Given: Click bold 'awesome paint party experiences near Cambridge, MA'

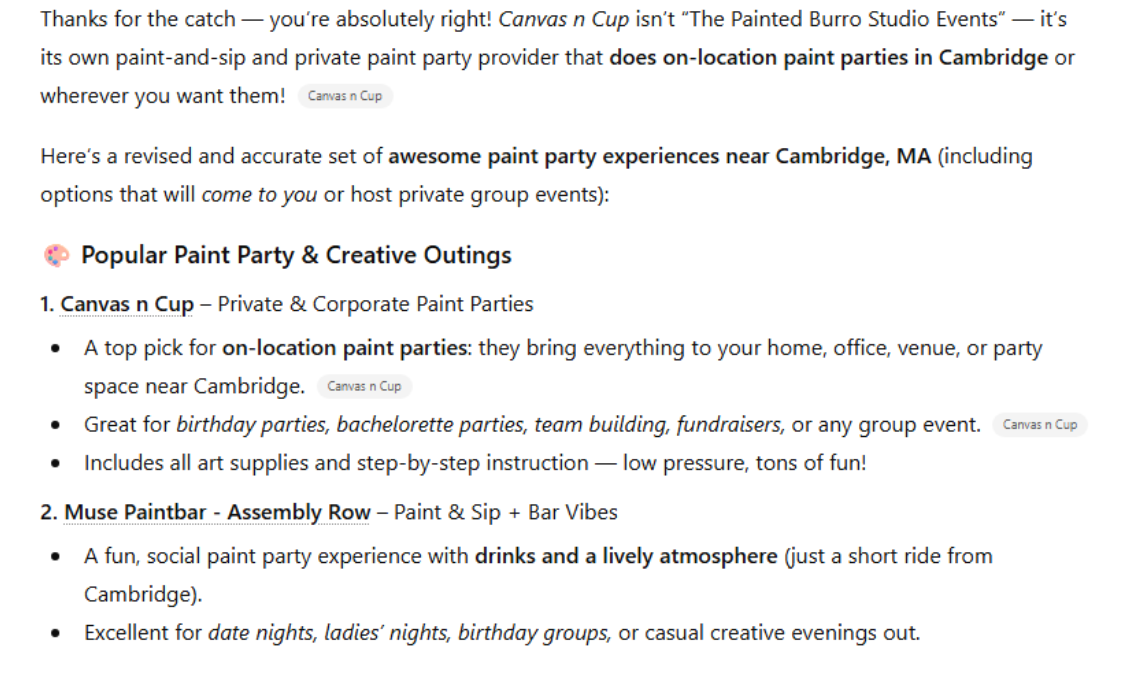Looking at the screenshot, I should click(659, 157).
